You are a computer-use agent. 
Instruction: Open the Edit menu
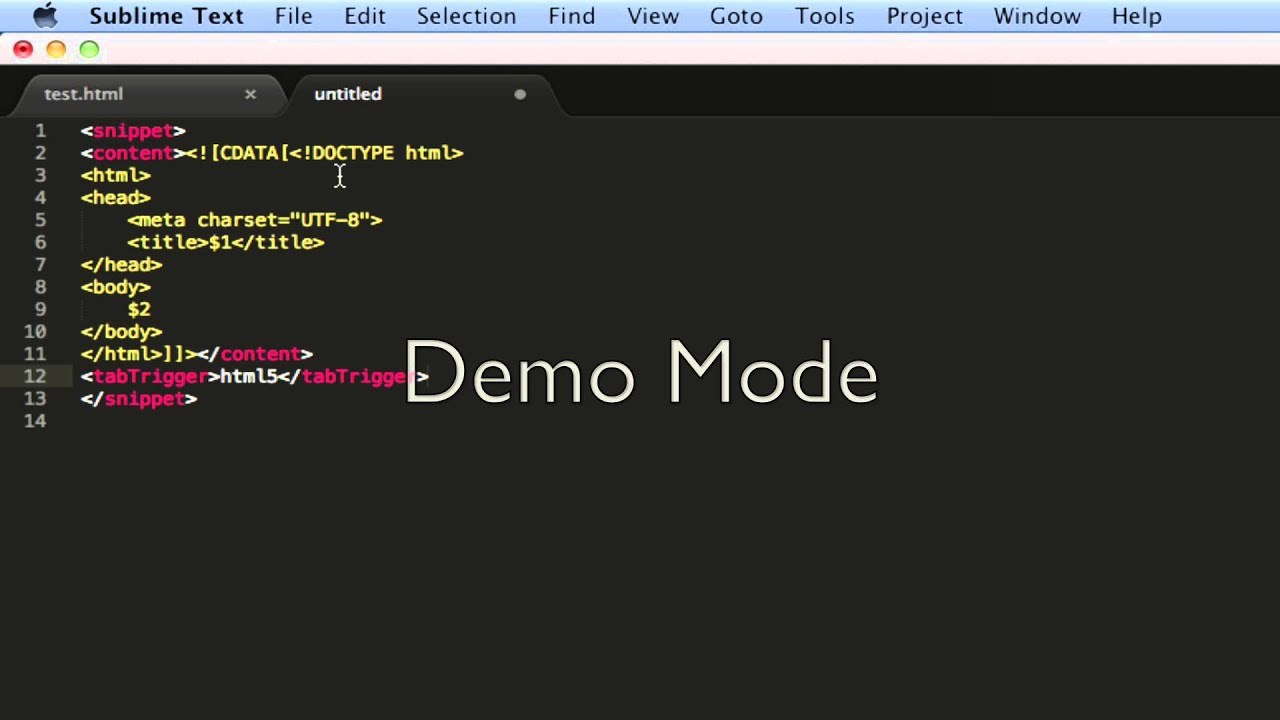(365, 16)
